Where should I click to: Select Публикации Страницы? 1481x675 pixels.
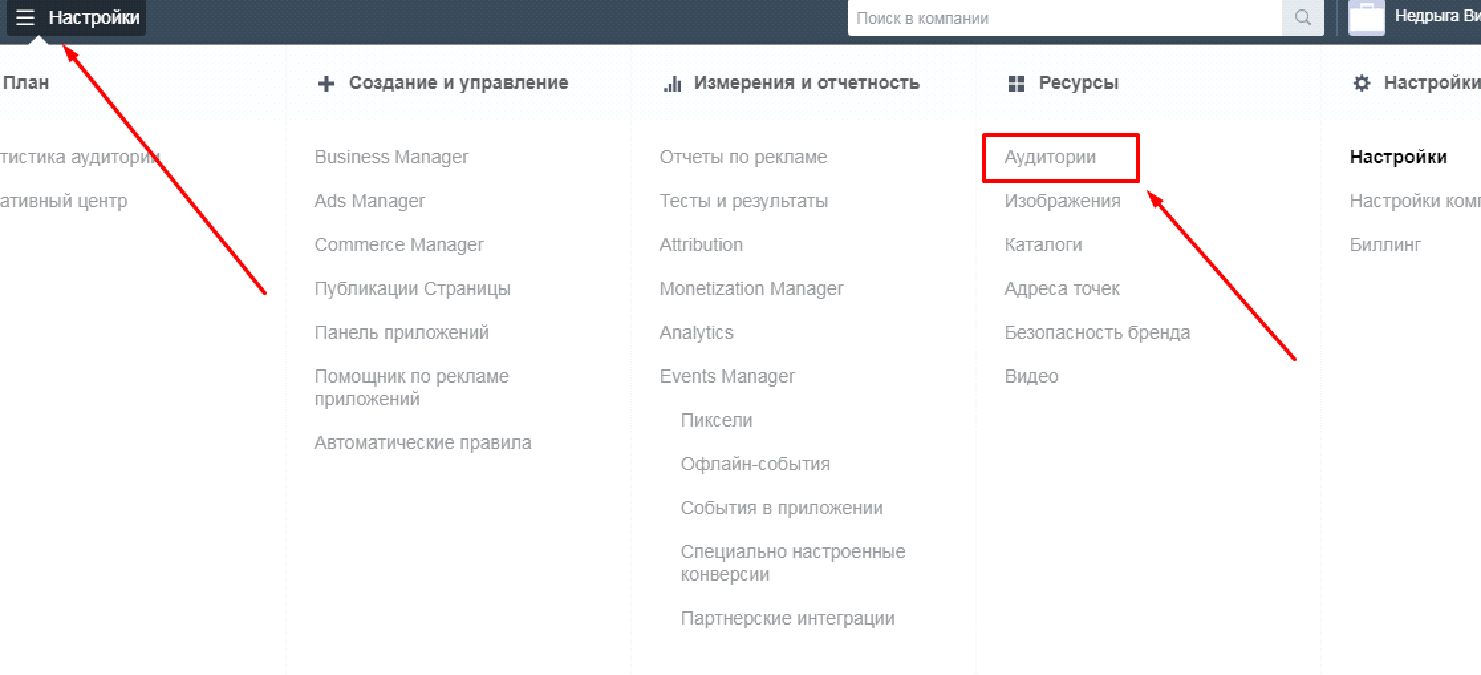412,289
